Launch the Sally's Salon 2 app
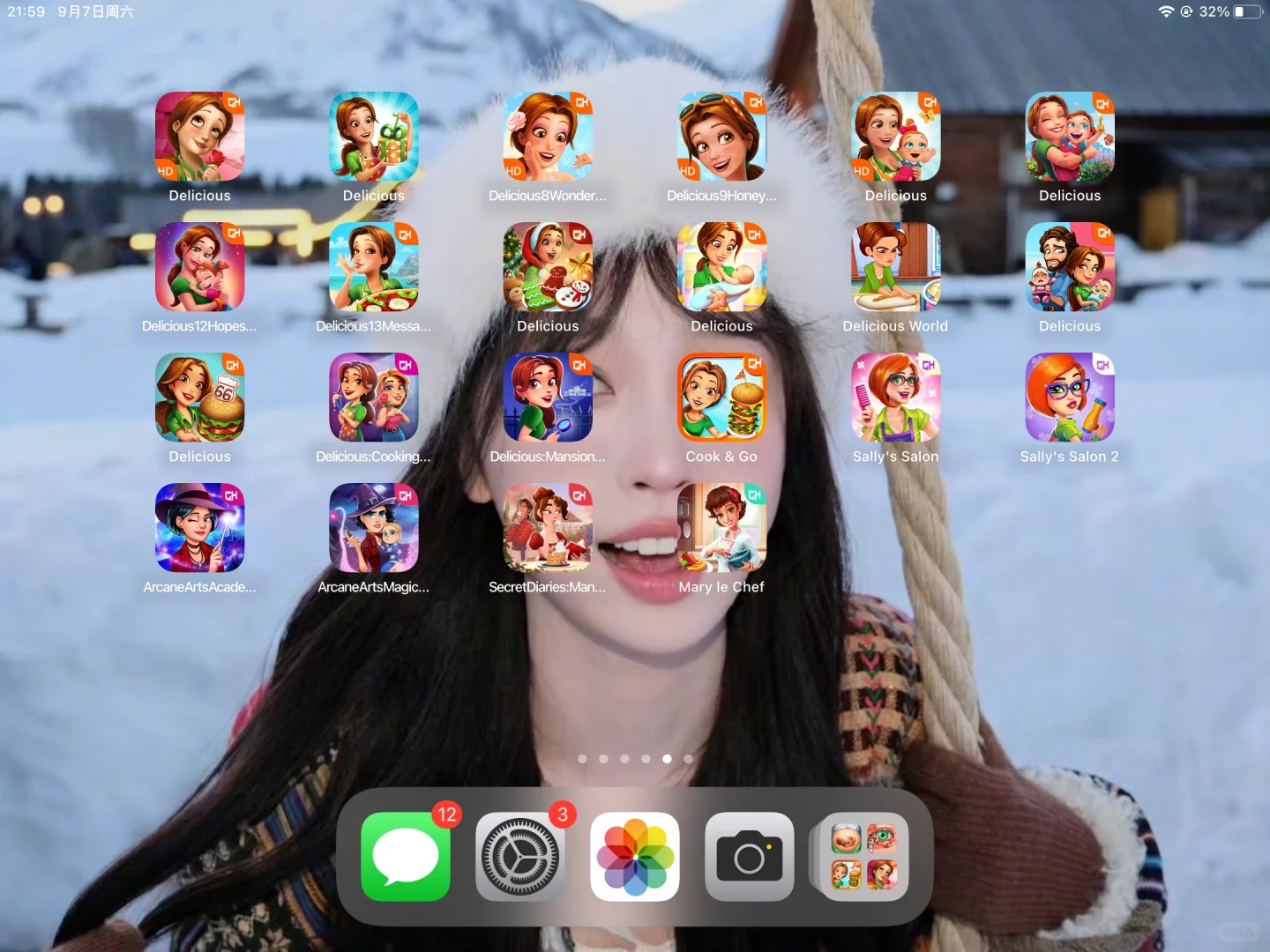Viewport: 1270px width, 952px height. pyautogui.click(x=1070, y=398)
